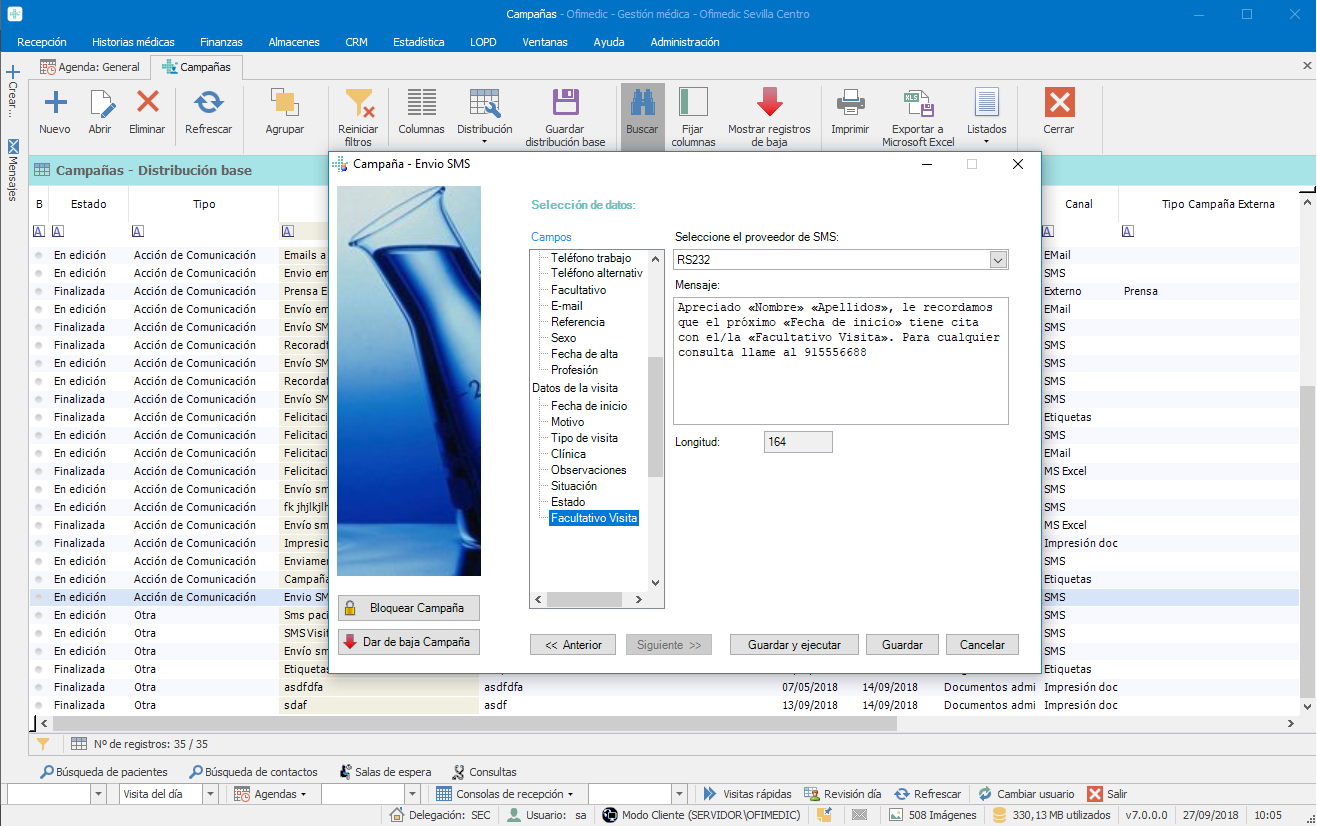Click Guardar distribución base floppy icon
Screen dimensions: 1317x826
point(565,103)
